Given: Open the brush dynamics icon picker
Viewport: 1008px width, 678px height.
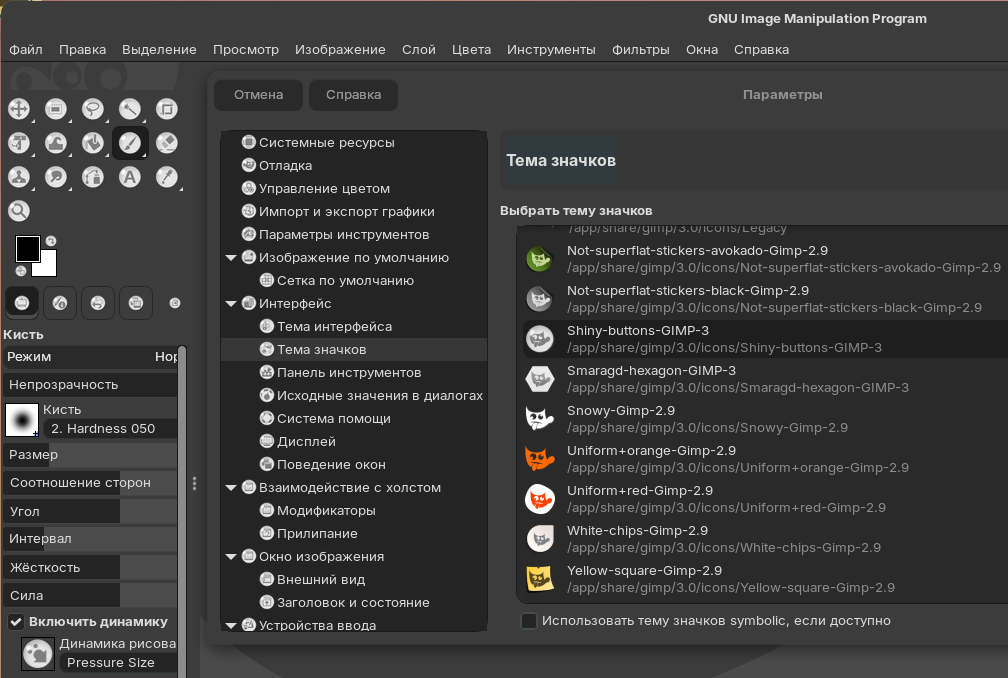Looking at the screenshot, I should point(38,654).
